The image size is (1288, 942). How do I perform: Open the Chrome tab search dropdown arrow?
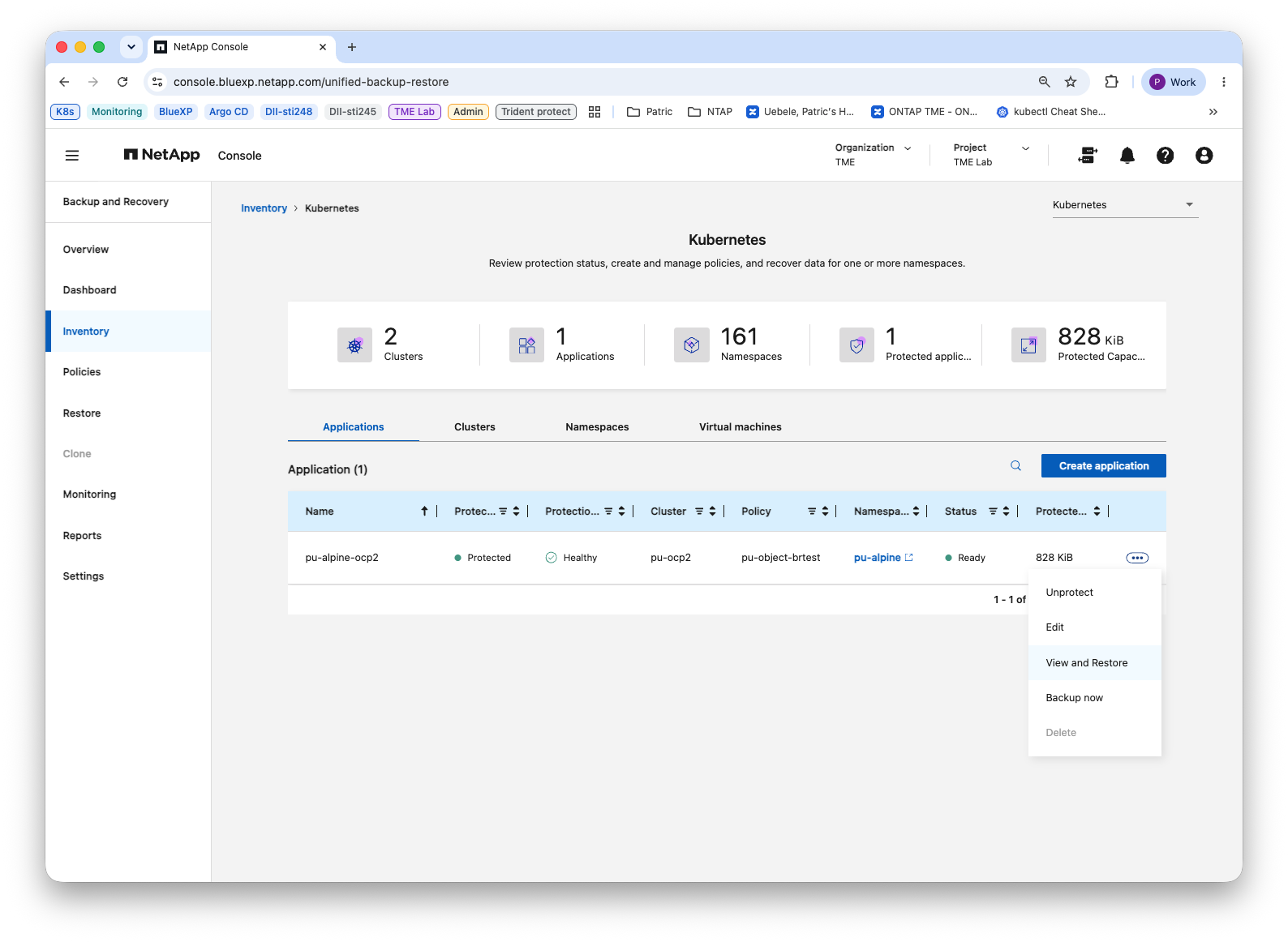coord(131,47)
